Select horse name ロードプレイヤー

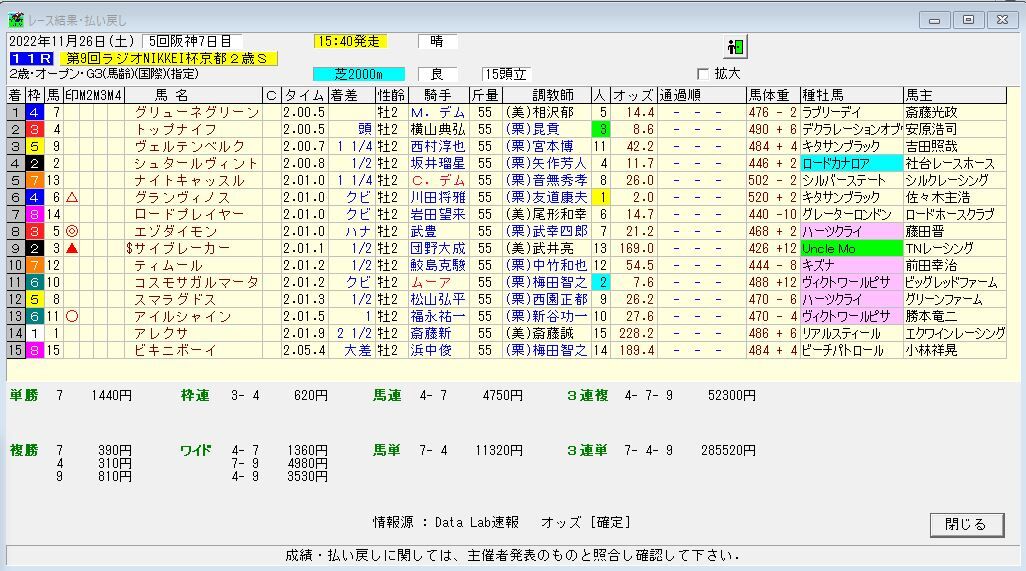190,215
